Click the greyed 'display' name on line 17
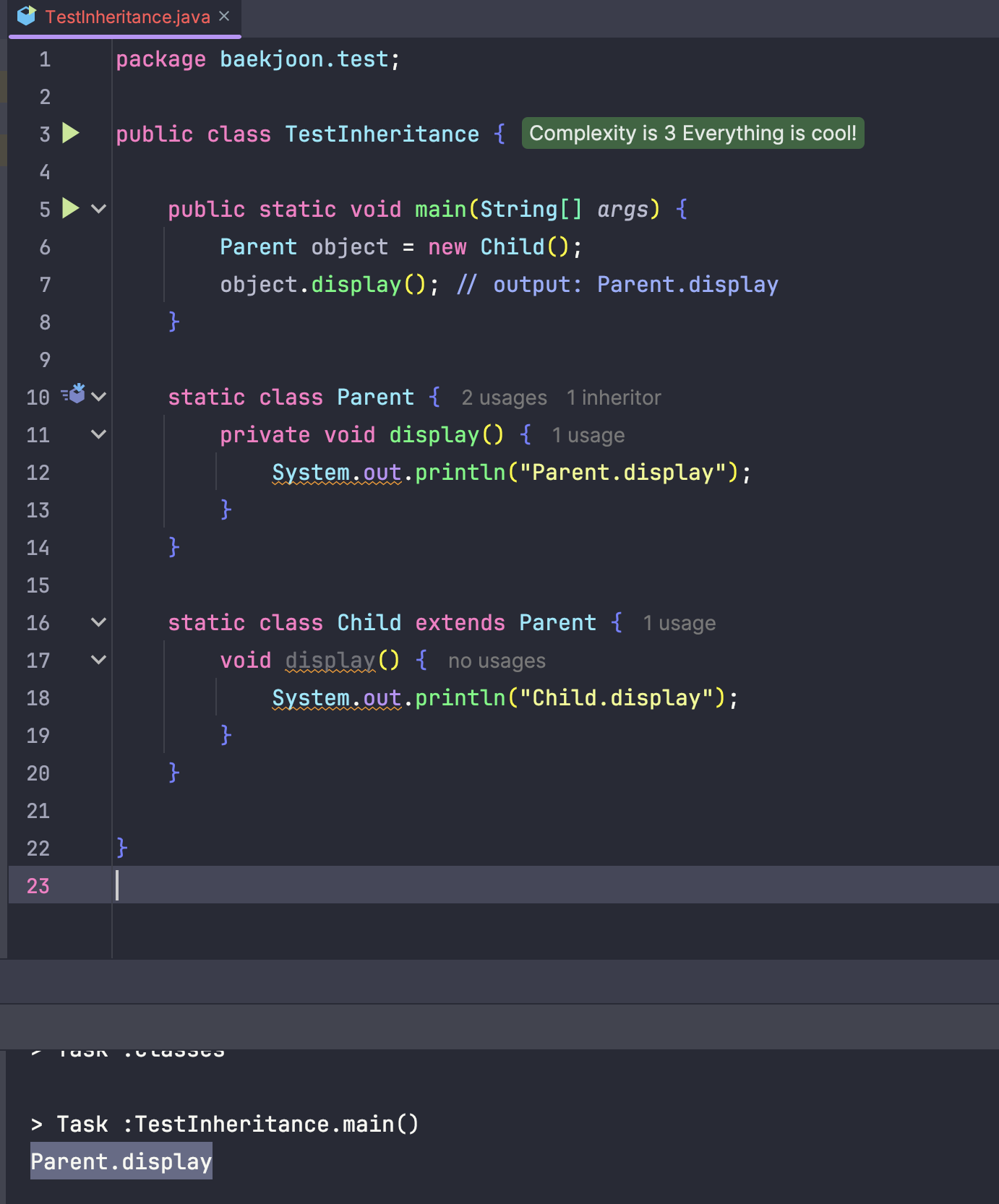999x1204 pixels. pyautogui.click(x=330, y=660)
